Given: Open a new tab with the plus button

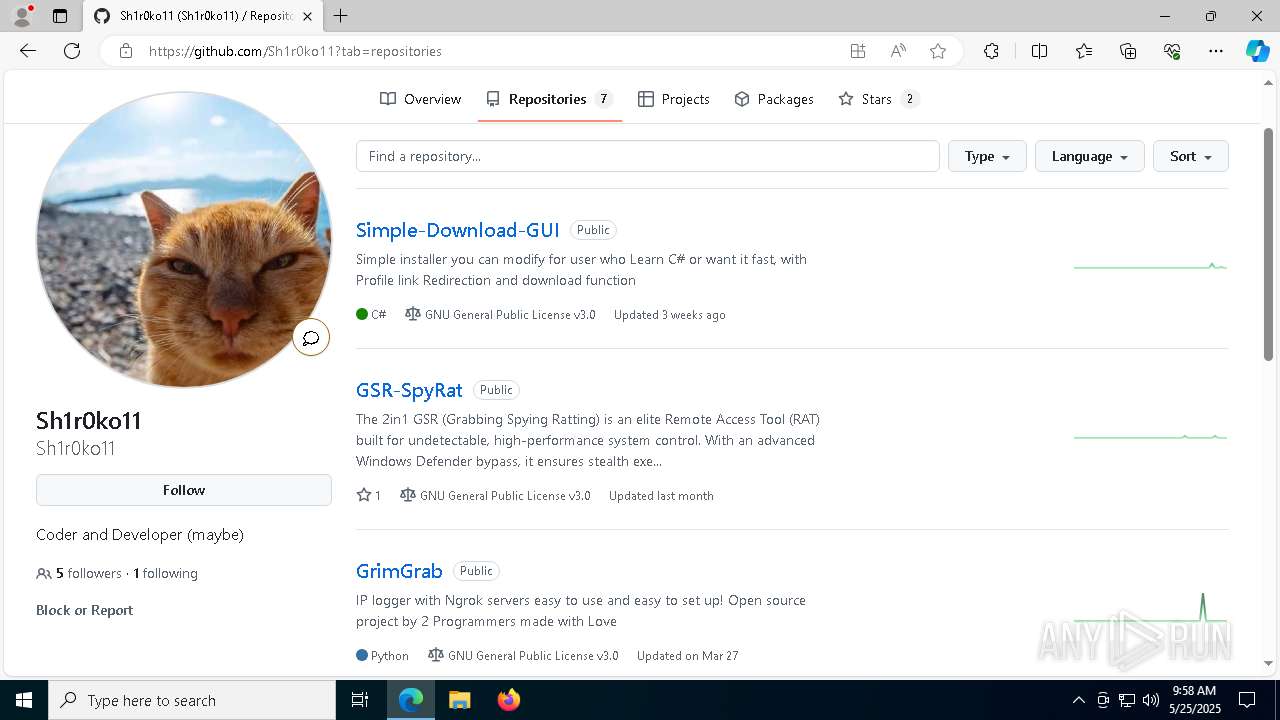Looking at the screenshot, I should (x=341, y=16).
